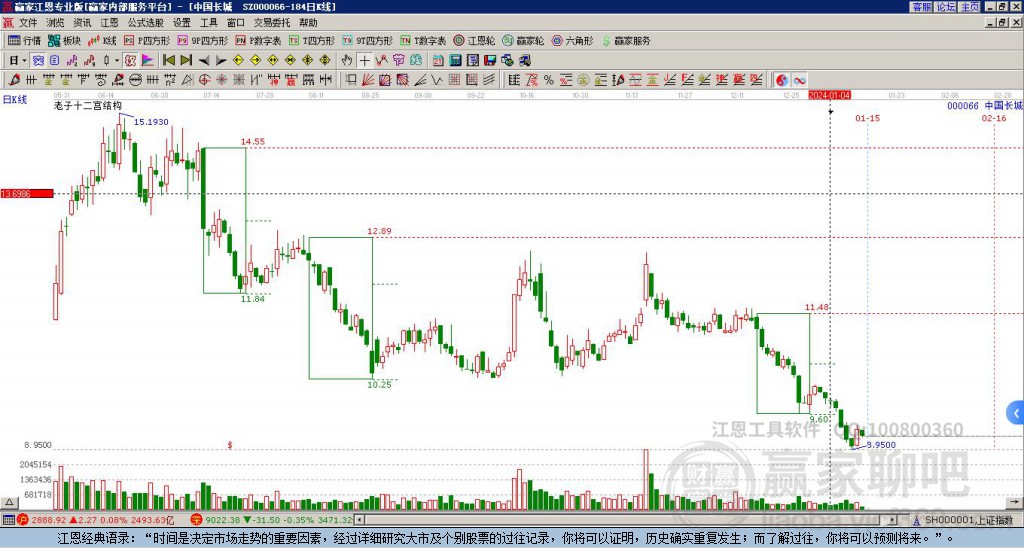Click the gold 金 circle icon
1024x548 pixels.
coord(583,80)
